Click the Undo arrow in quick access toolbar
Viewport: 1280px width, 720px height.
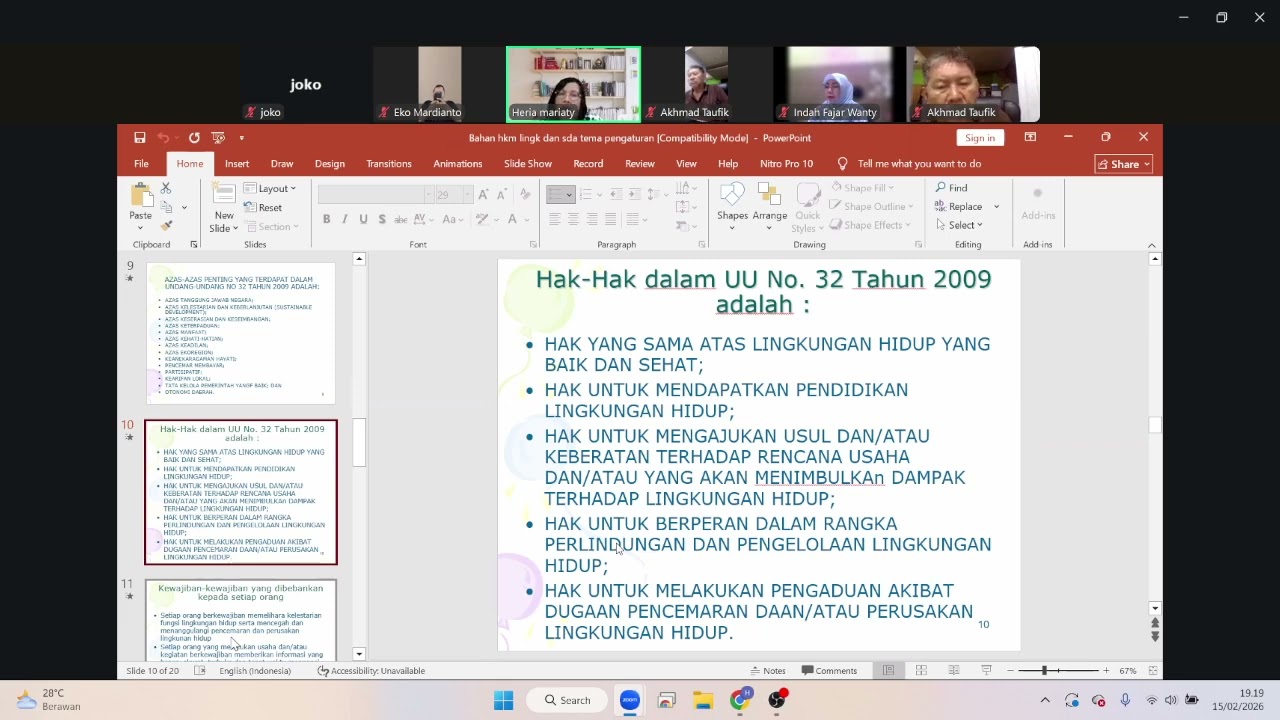pos(163,137)
